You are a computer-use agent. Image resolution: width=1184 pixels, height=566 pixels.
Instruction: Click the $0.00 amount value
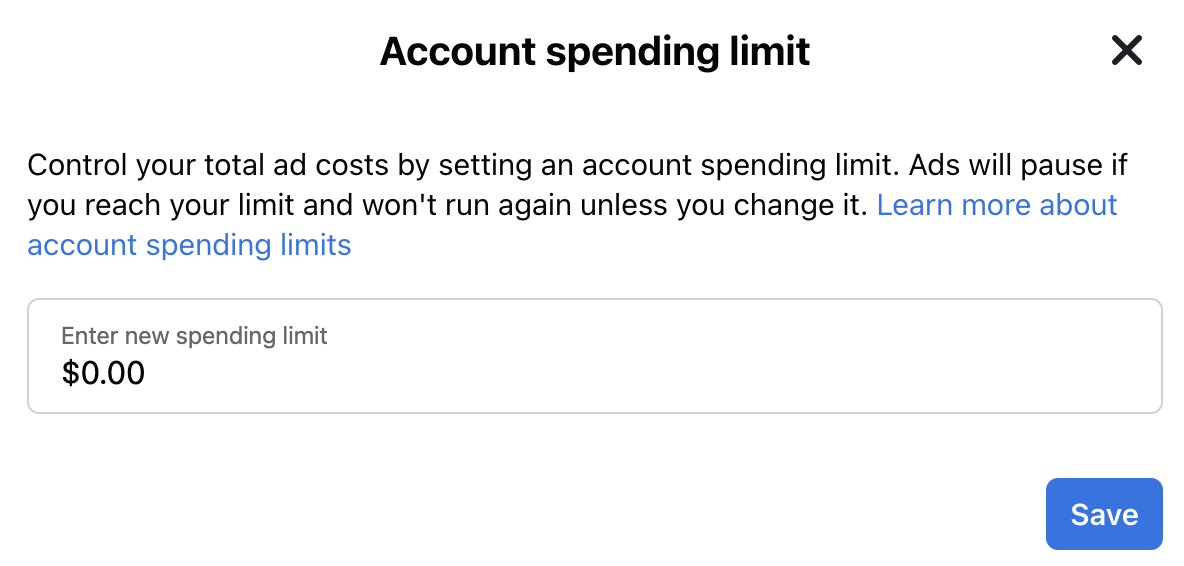(103, 374)
